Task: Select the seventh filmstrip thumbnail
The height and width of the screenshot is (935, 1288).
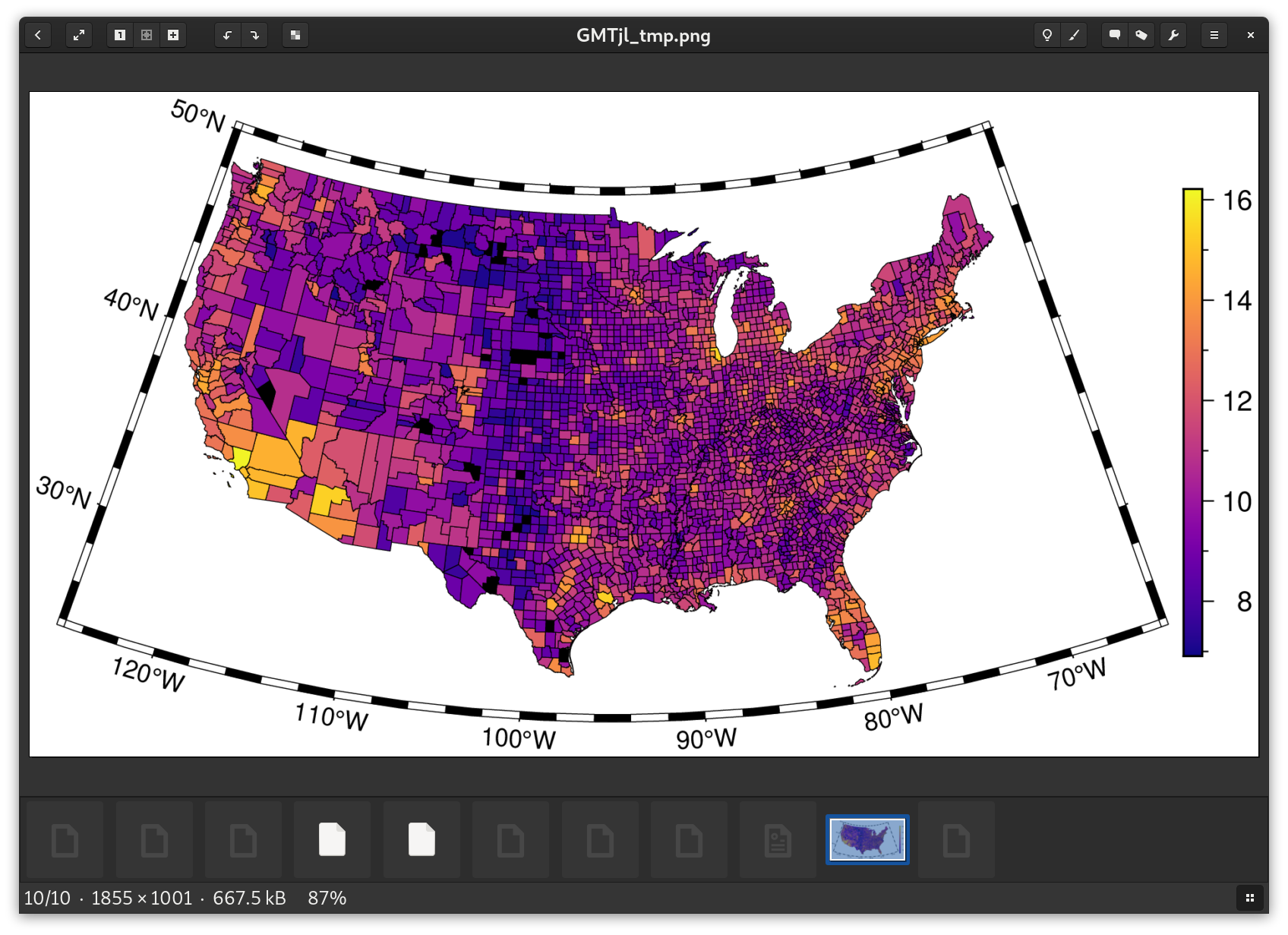Action: (600, 840)
